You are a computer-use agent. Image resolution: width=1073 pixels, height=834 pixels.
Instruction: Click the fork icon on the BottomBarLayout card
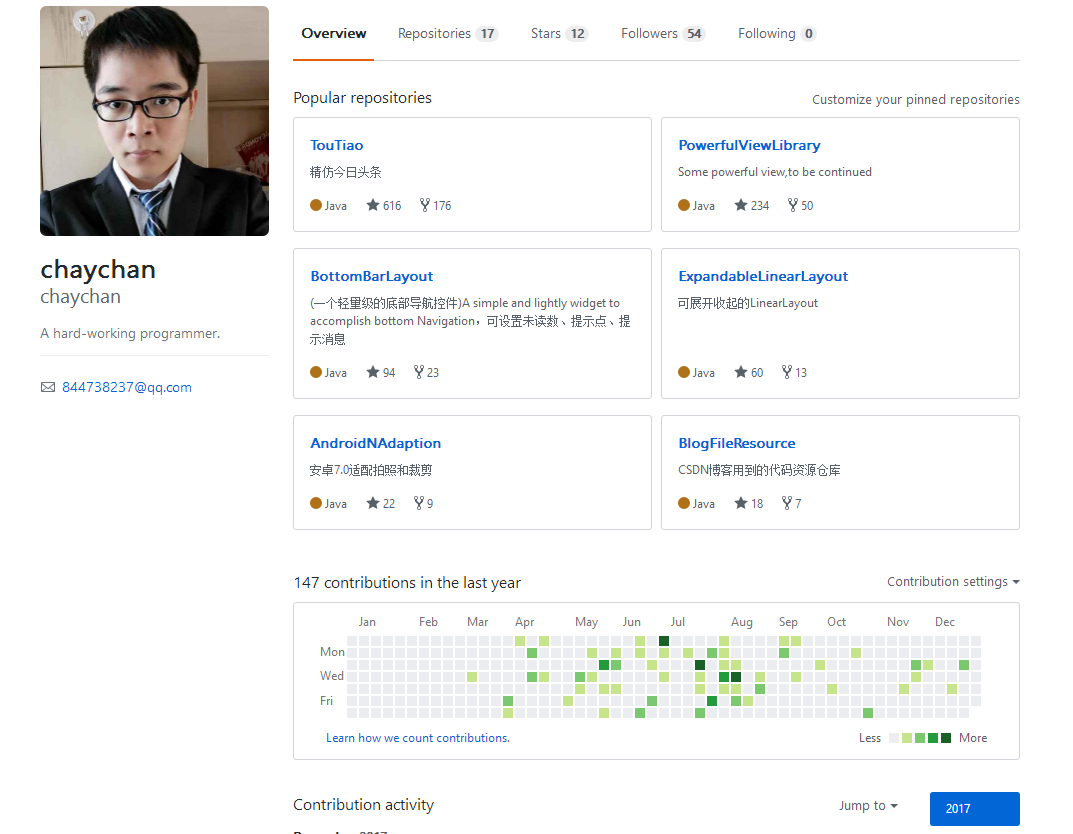[x=419, y=372]
